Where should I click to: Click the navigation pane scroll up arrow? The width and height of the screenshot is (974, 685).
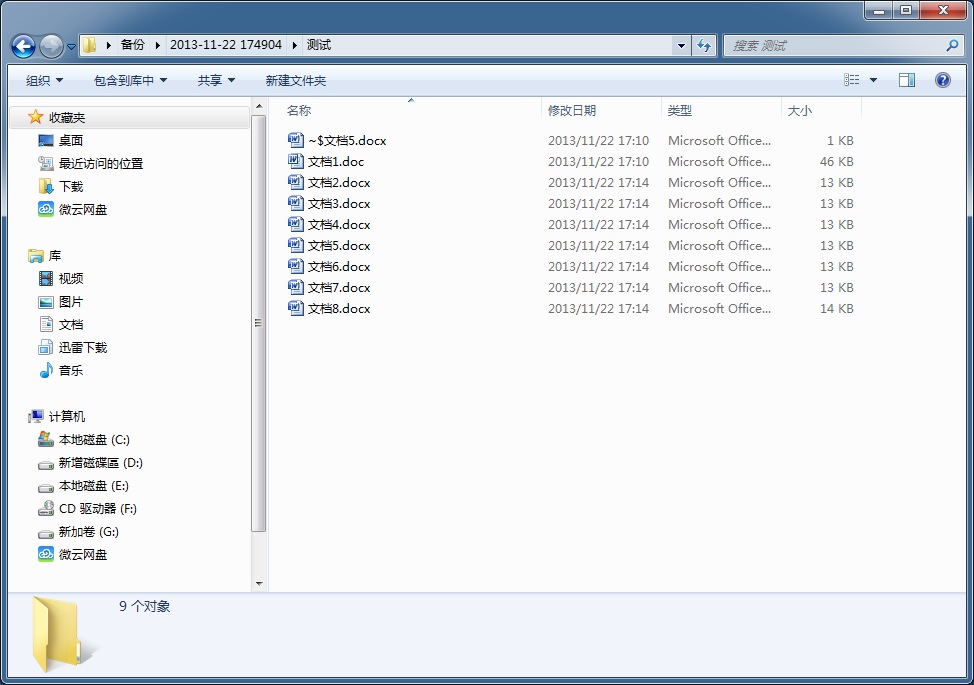tap(259, 106)
